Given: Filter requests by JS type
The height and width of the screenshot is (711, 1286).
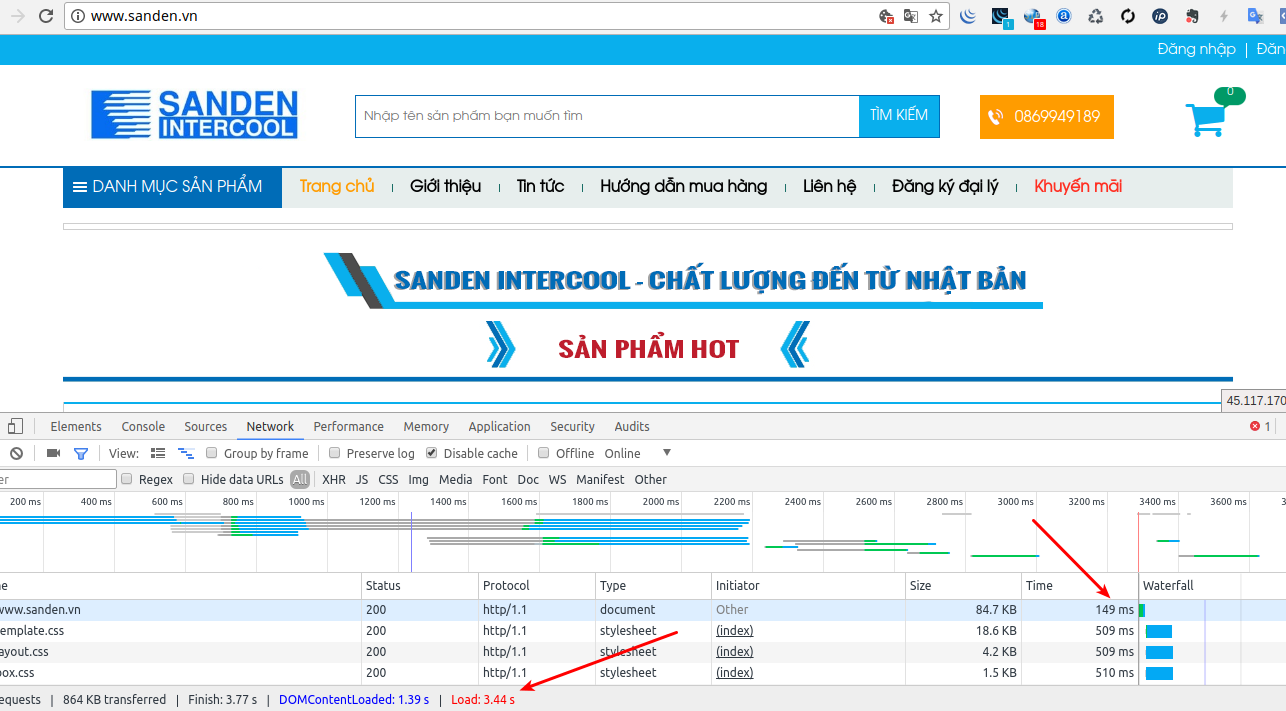Looking at the screenshot, I should pyautogui.click(x=362, y=479).
